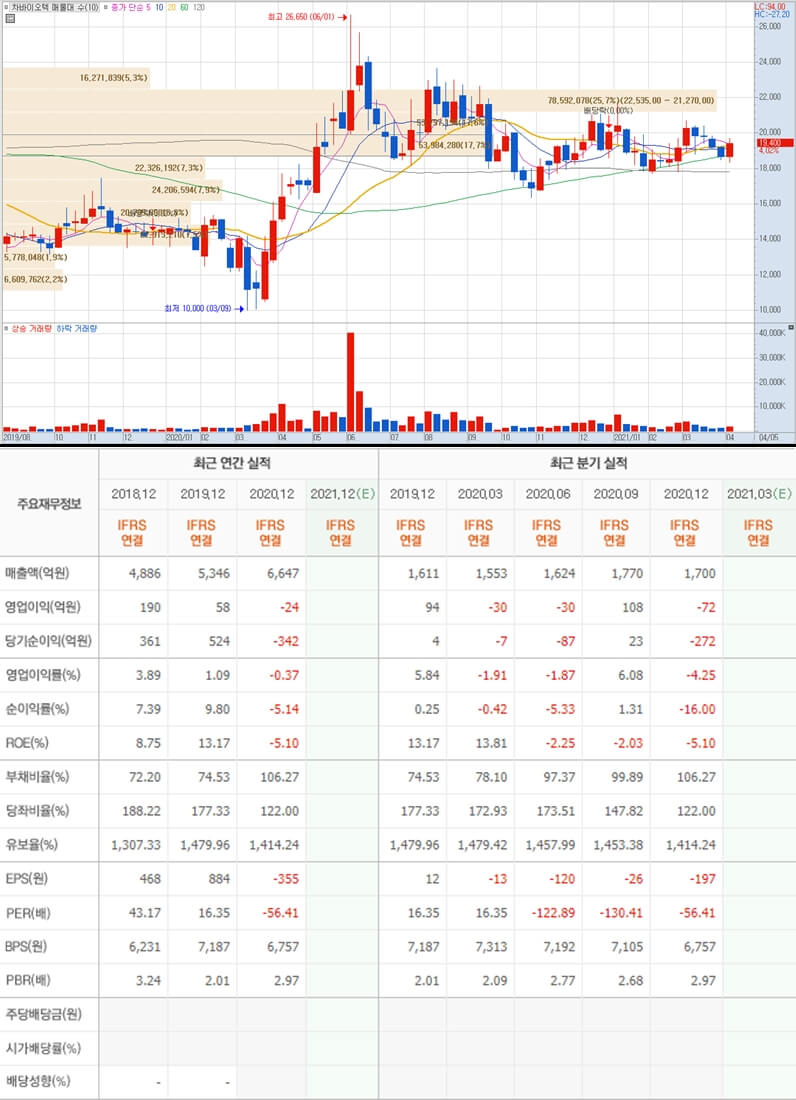Click the quarterly '2021.03(E)' column header
The image size is (796, 1100).
click(760, 494)
